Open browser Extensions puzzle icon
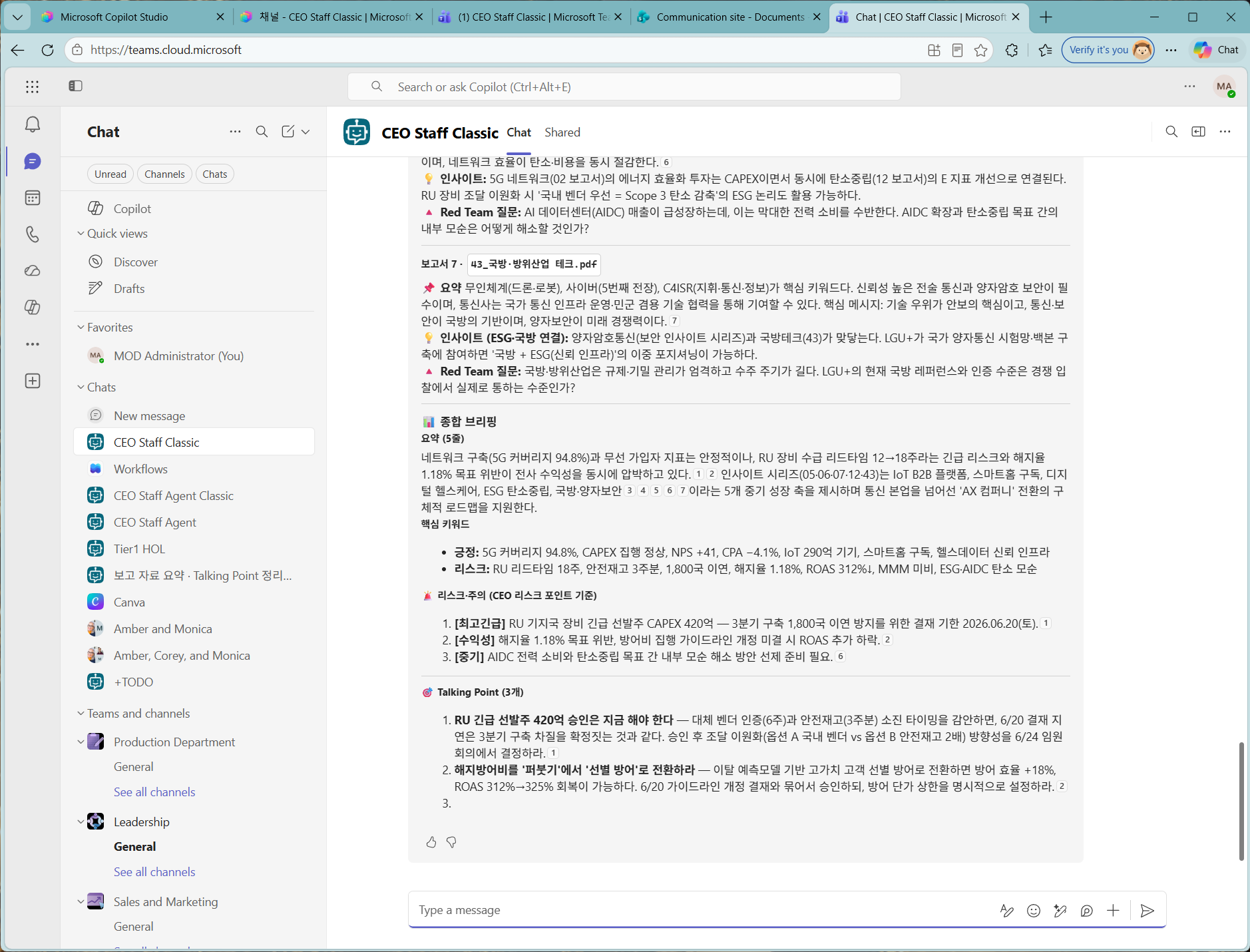 pyautogui.click(x=1012, y=50)
